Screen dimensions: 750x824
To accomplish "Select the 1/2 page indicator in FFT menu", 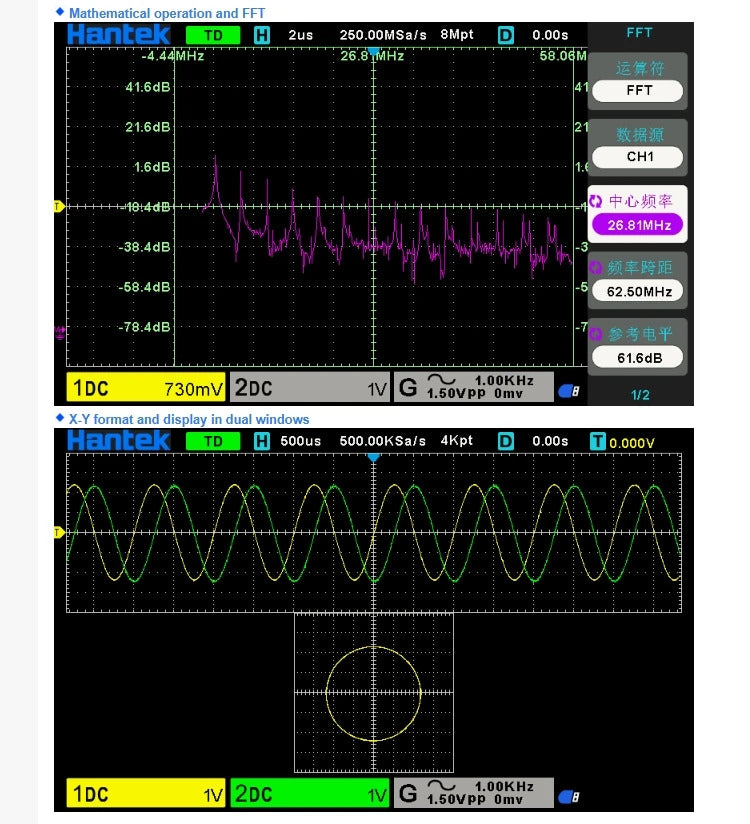I will 640,395.
